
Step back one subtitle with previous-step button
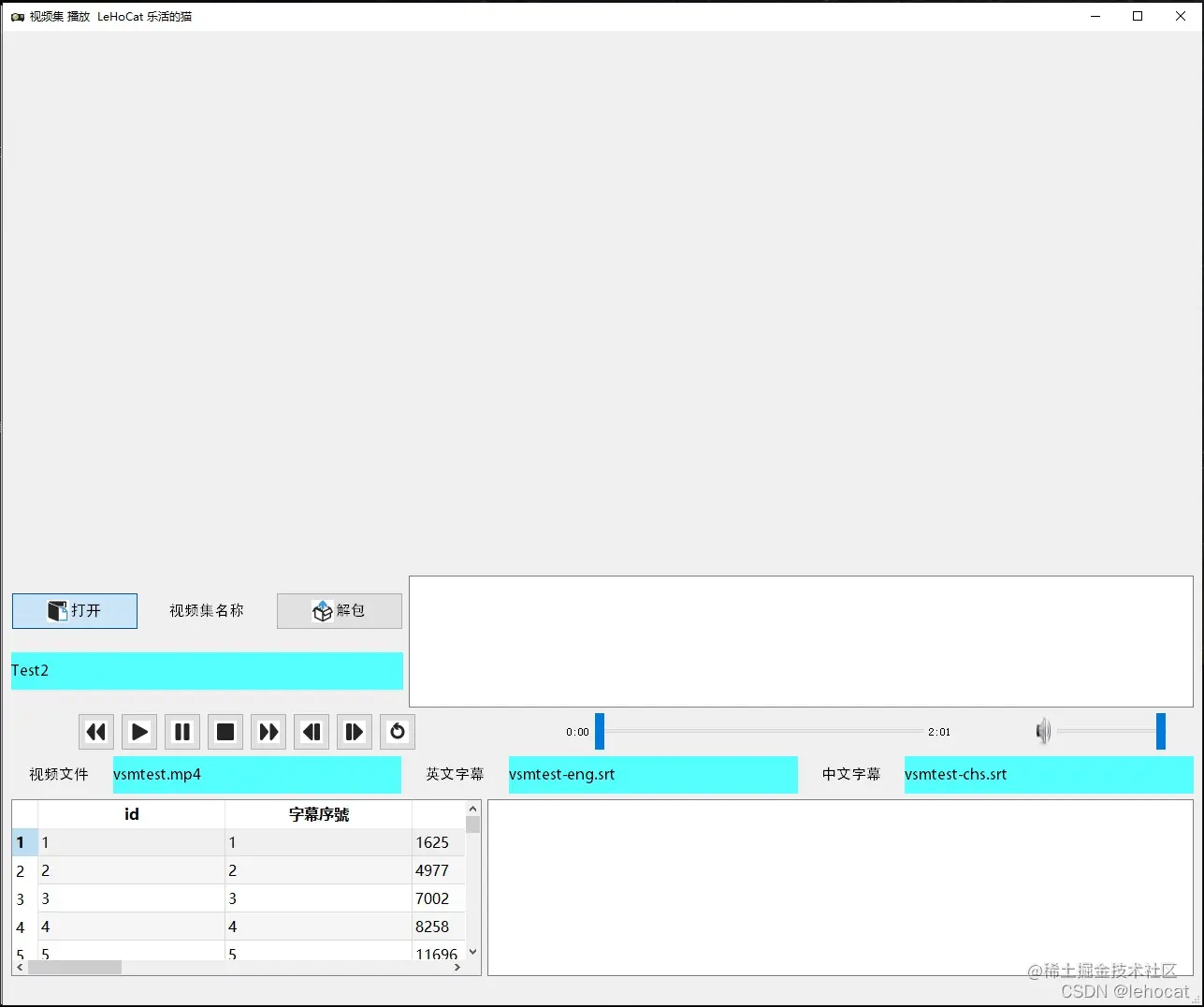pyautogui.click(x=312, y=732)
